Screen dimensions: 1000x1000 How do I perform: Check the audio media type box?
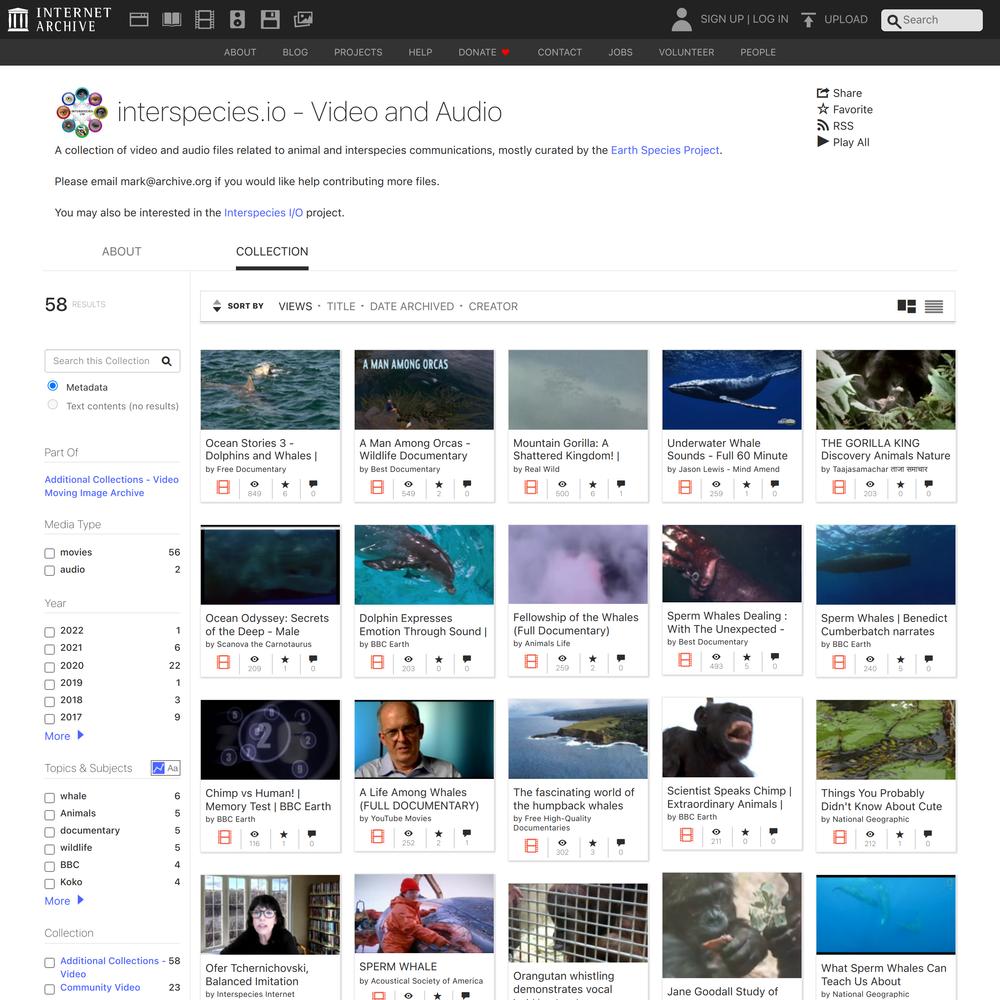pyautogui.click(x=50, y=570)
